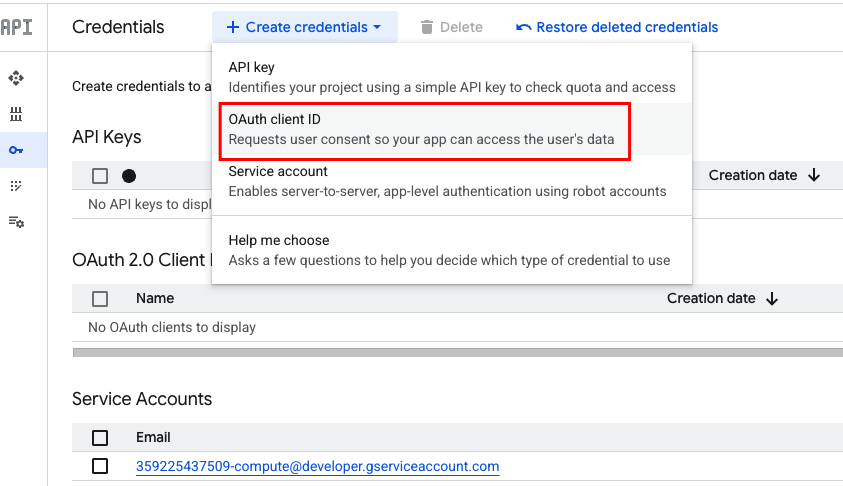Tick the select-all checkbox in OAuth 2.0 Client table
This screenshot has height=486, width=843.
100,298
